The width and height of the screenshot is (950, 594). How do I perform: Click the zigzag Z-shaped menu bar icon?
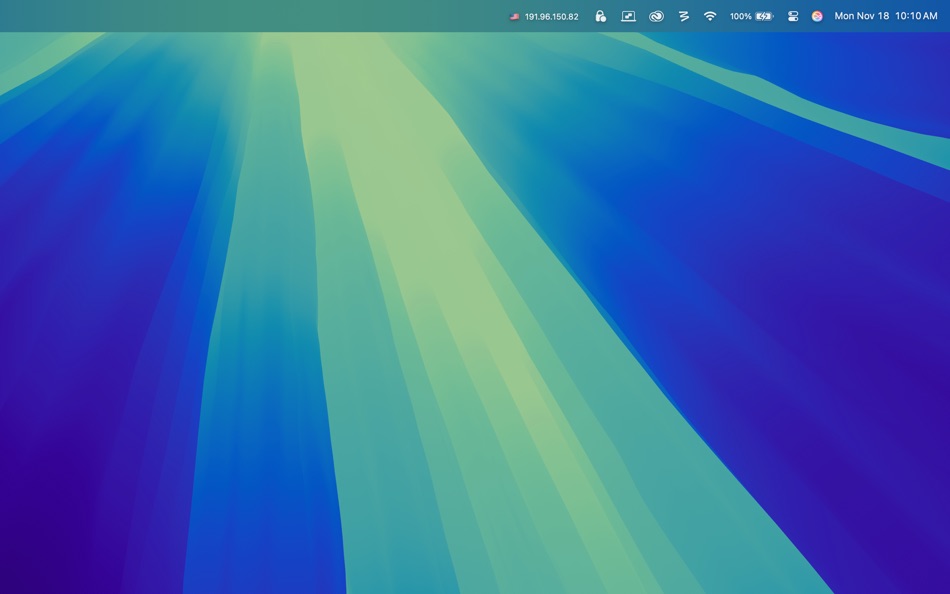coord(684,16)
